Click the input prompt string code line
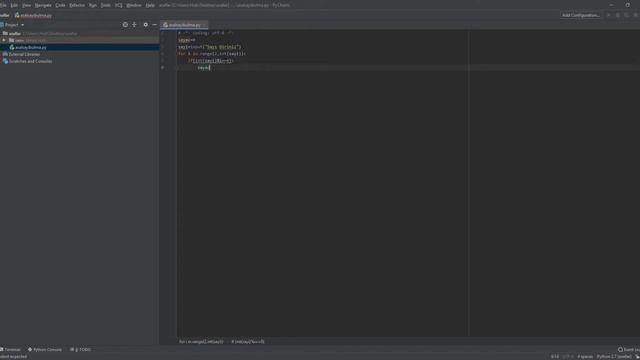The width and height of the screenshot is (640, 360). pos(209,47)
